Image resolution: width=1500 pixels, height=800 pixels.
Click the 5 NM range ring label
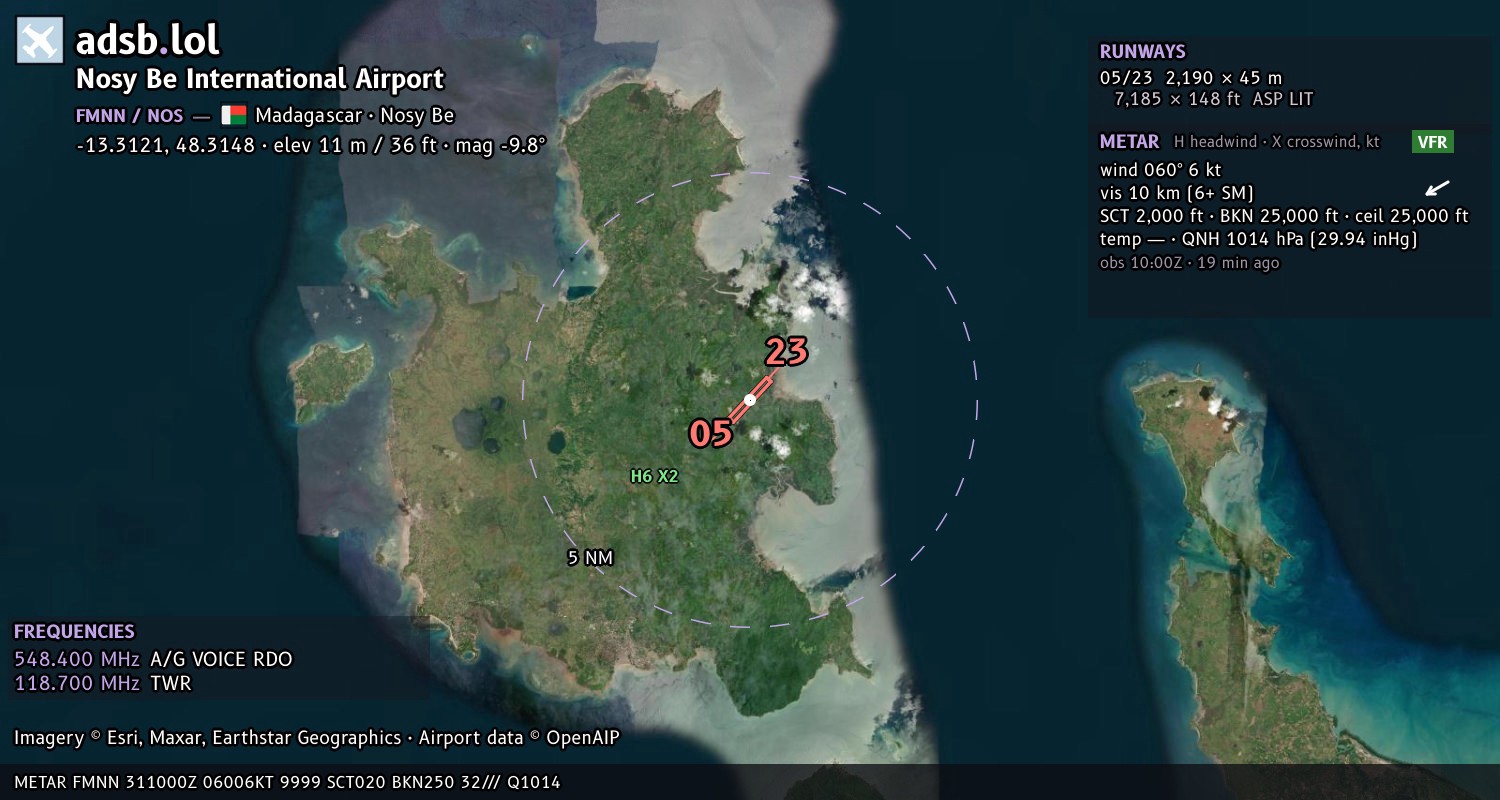pos(590,558)
